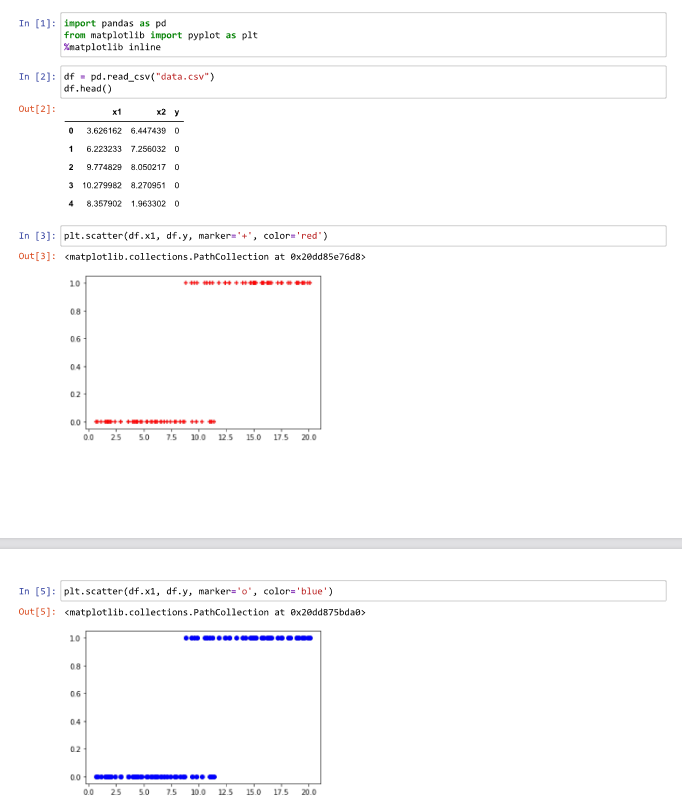Screen dimensions: 682x803
Task: Click the In [3] red scatter code cell
Action: [363, 236]
